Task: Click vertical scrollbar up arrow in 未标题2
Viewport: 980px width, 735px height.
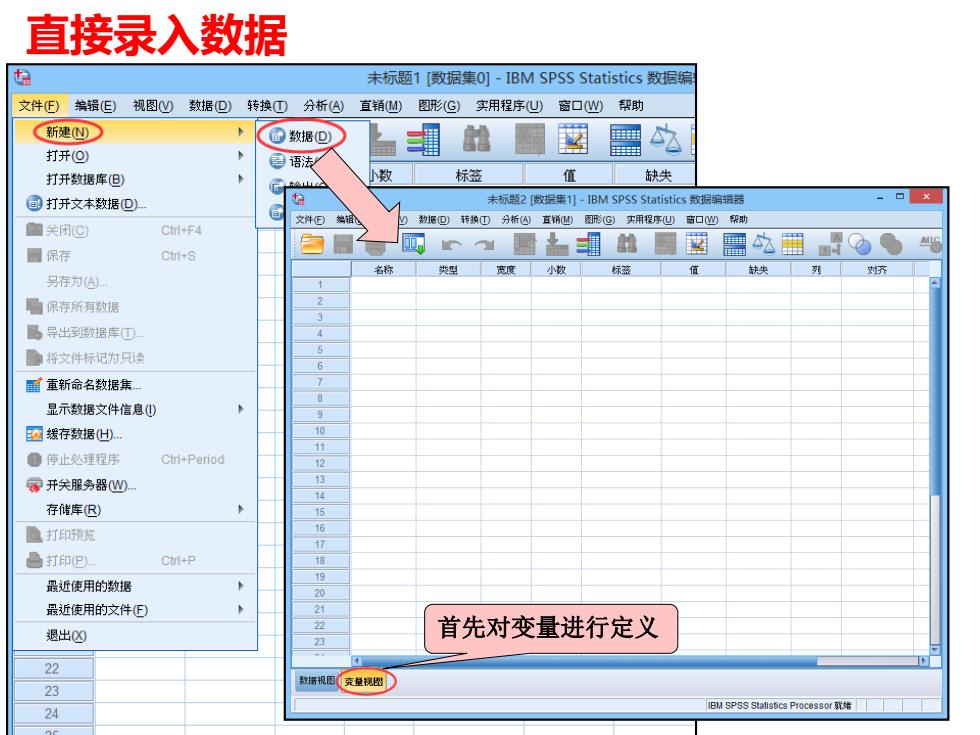Action: pyautogui.click(x=935, y=283)
